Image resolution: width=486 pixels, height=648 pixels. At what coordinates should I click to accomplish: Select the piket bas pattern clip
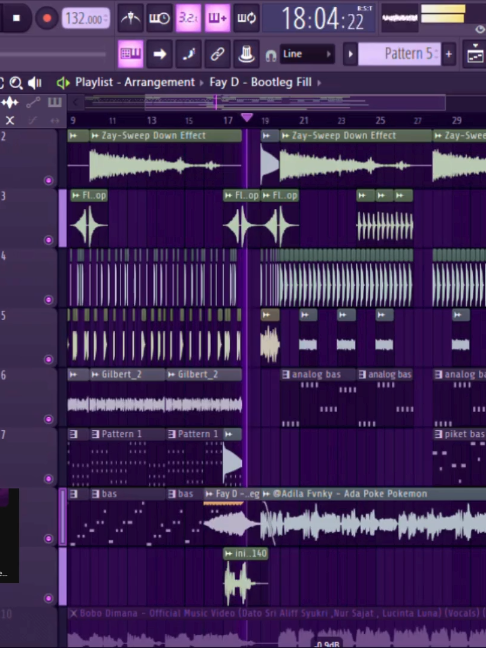click(460, 434)
